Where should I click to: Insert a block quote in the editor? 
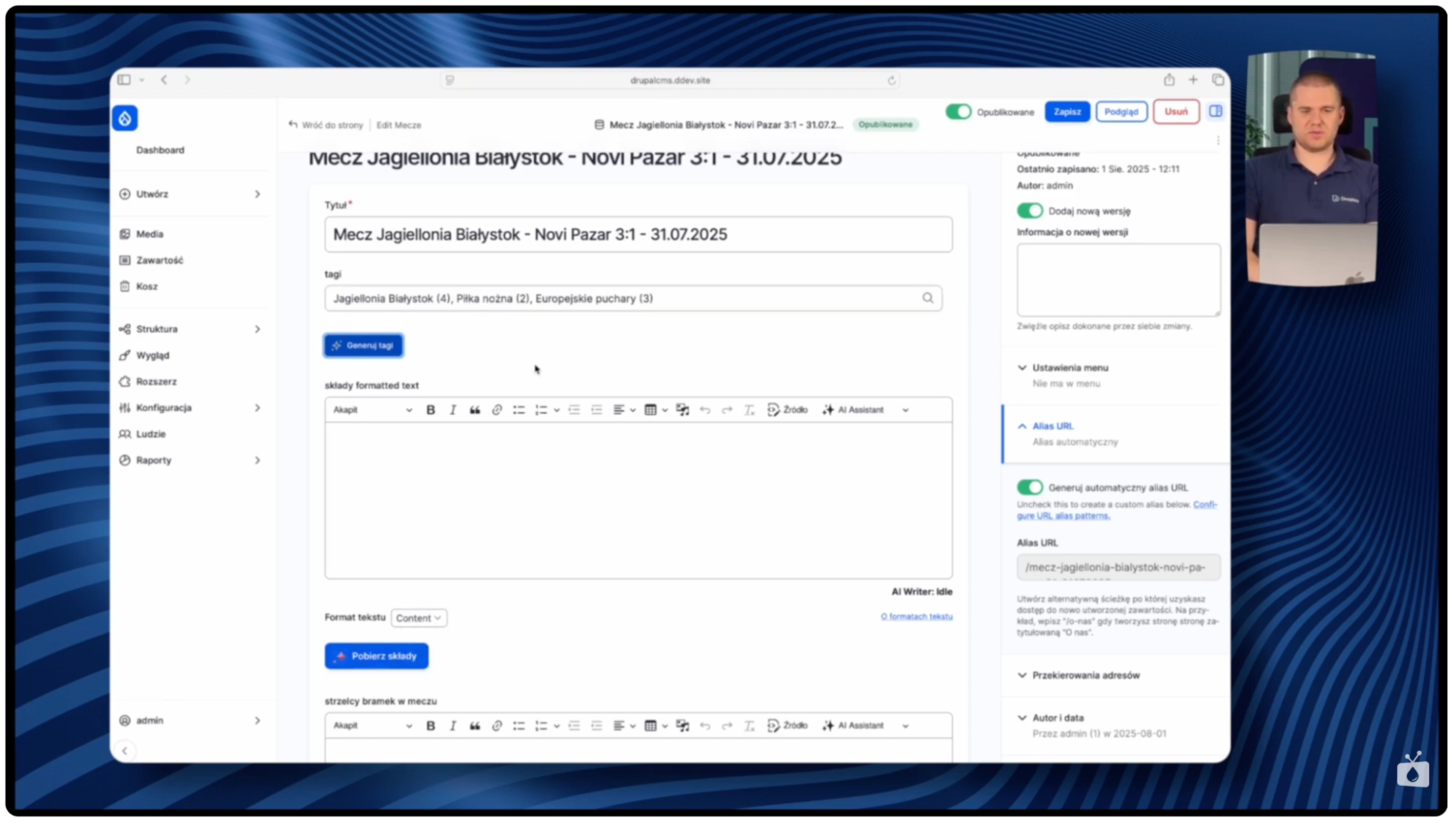tap(474, 409)
